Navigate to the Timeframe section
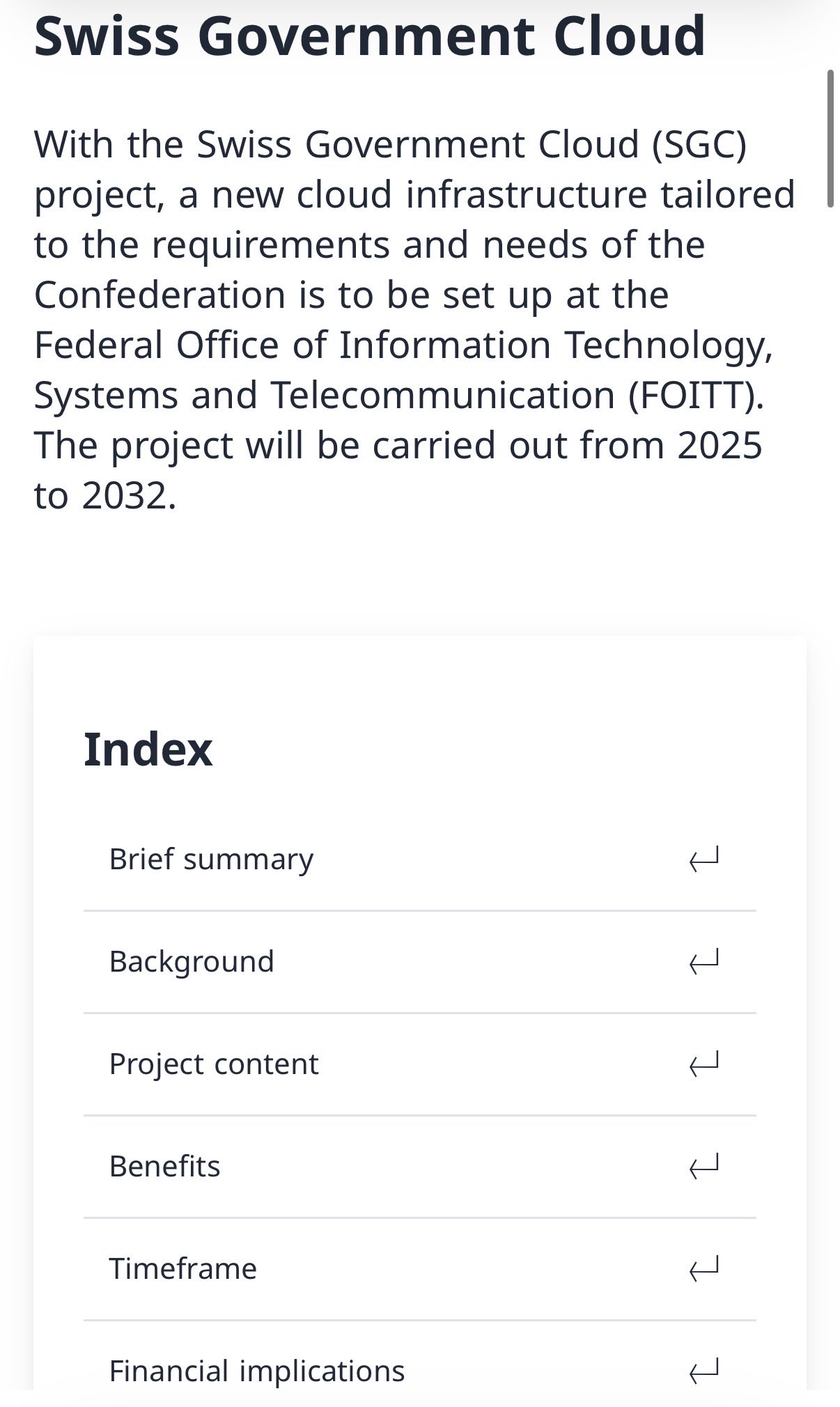Image resolution: width=840 pixels, height=1407 pixels. click(x=182, y=1269)
